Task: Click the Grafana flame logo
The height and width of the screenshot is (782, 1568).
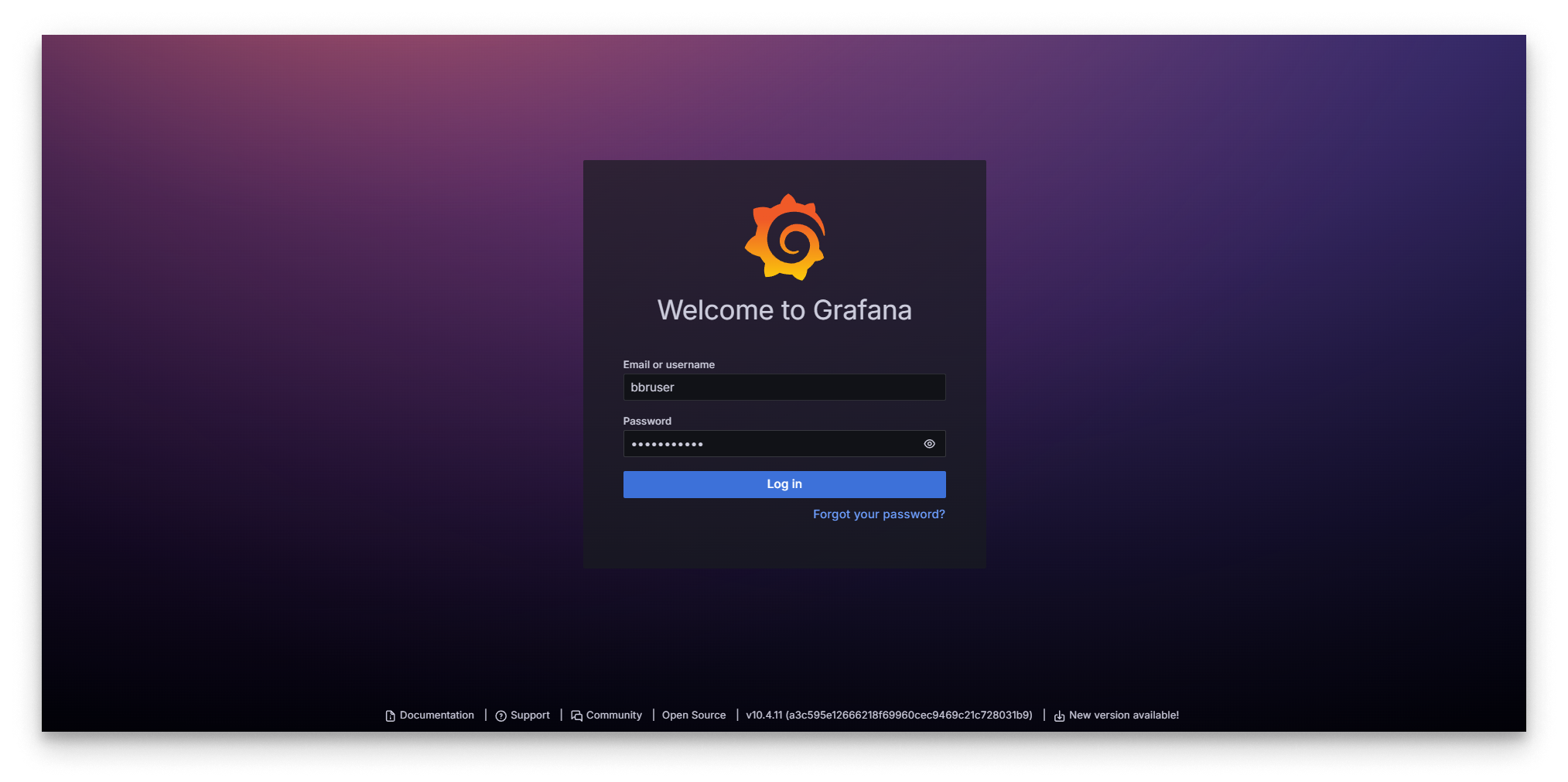Action: pos(785,237)
